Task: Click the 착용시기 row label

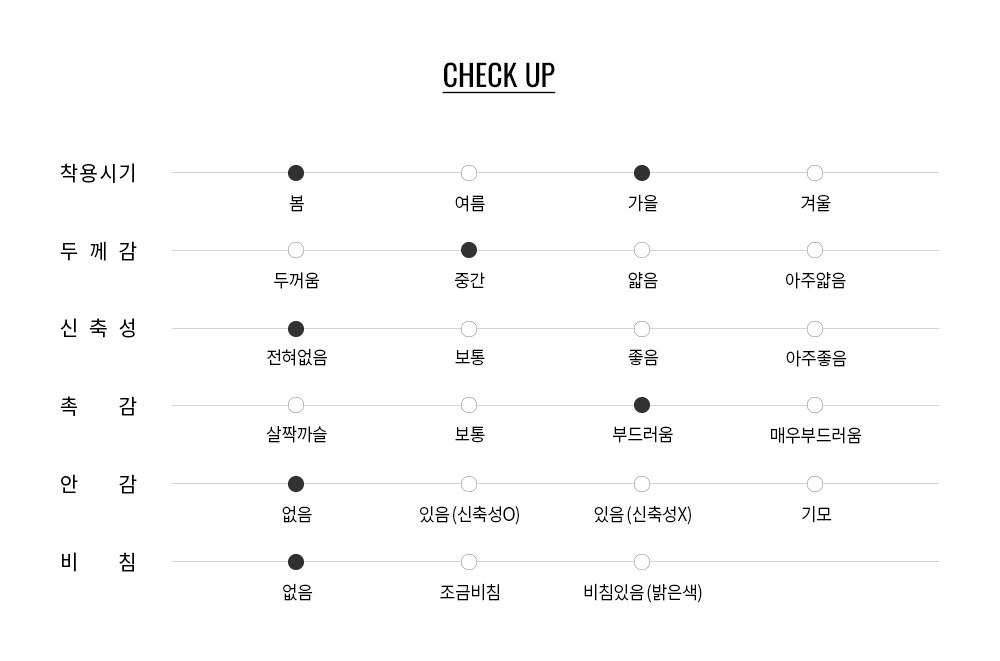Action: point(98,173)
